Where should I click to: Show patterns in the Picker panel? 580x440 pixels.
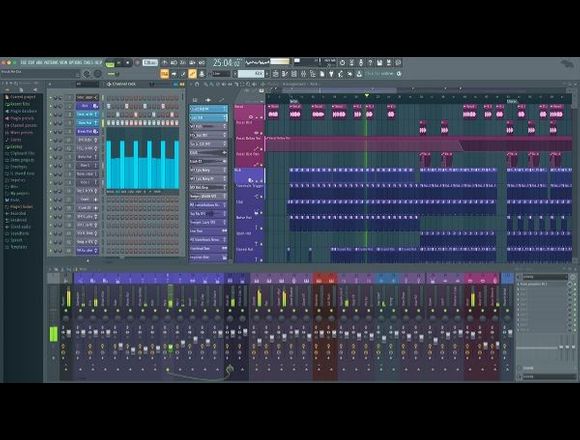click(x=195, y=100)
